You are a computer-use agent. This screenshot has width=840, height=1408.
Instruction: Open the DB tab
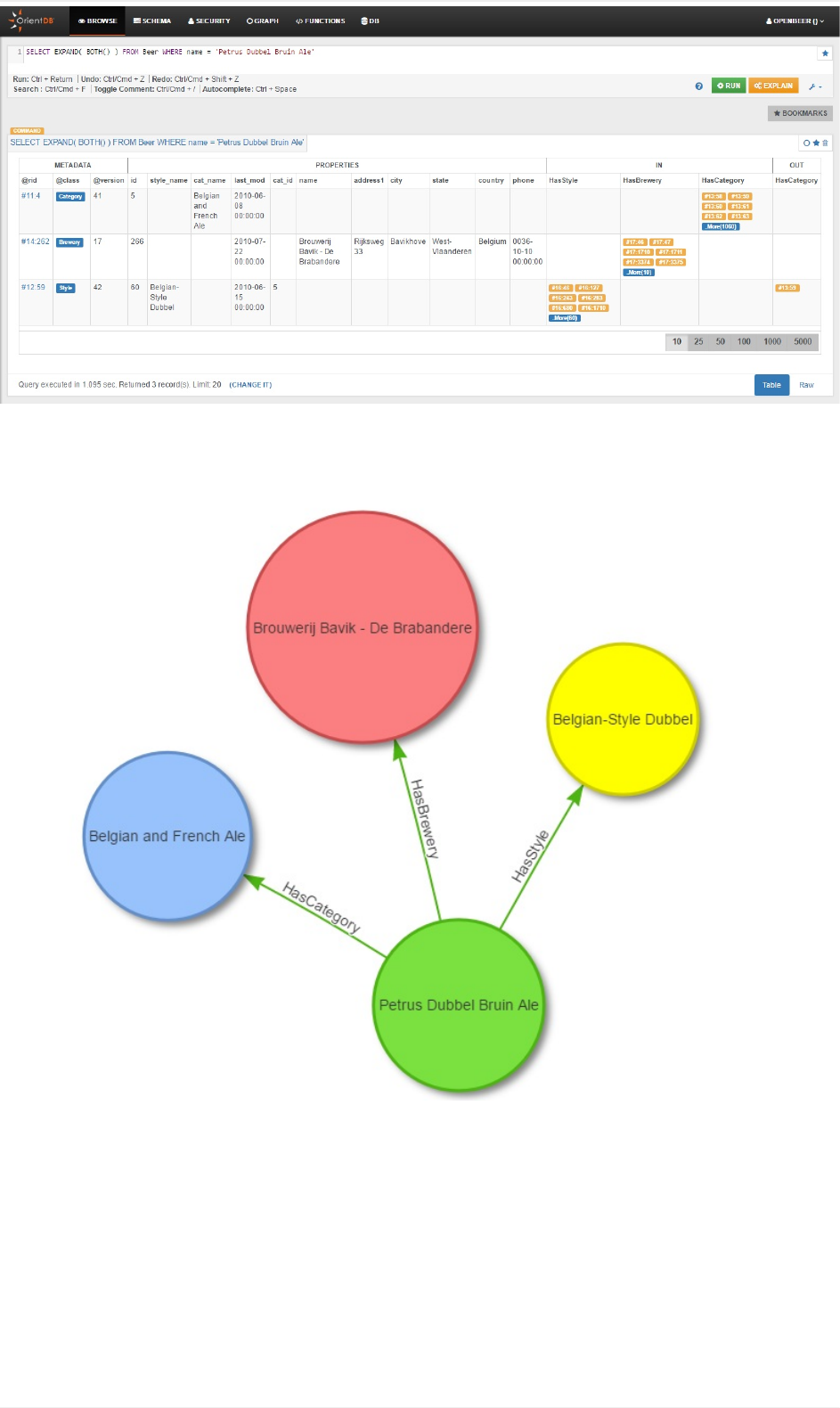tap(371, 20)
